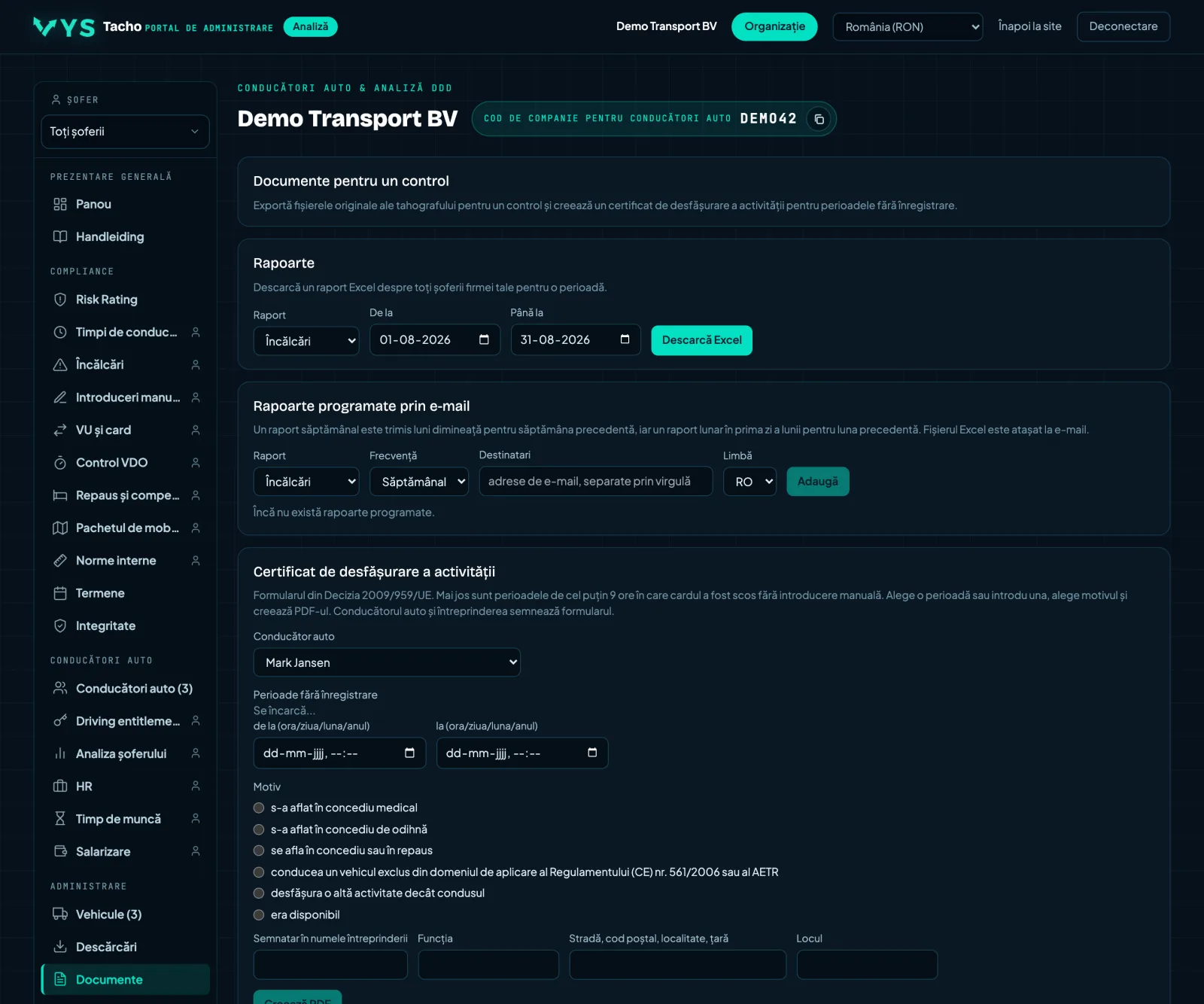This screenshot has width=1204, height=1004.
Task: Click the Analiza șoferului chart icon
Action: coord(60,753)
